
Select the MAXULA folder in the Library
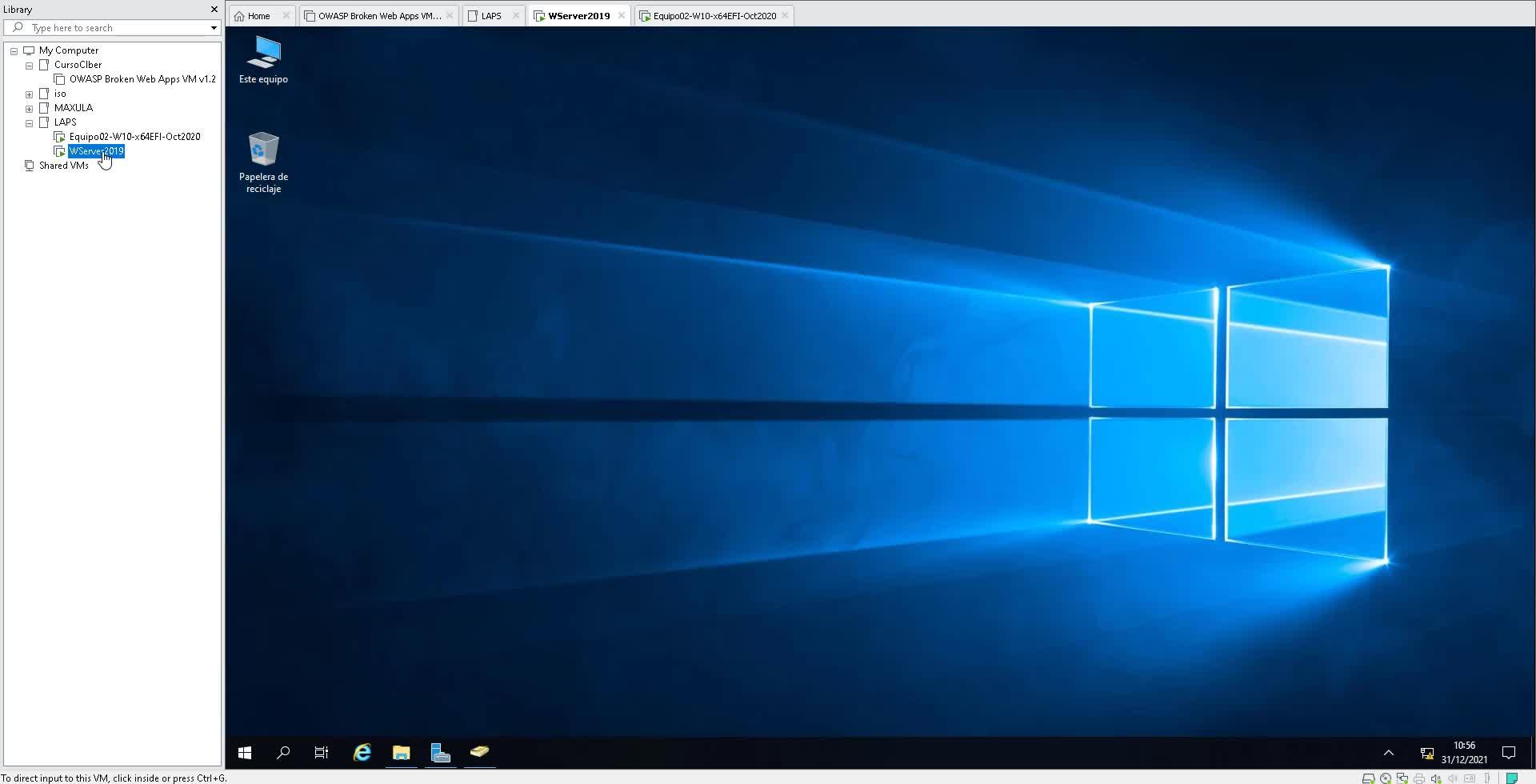[74, 108]
